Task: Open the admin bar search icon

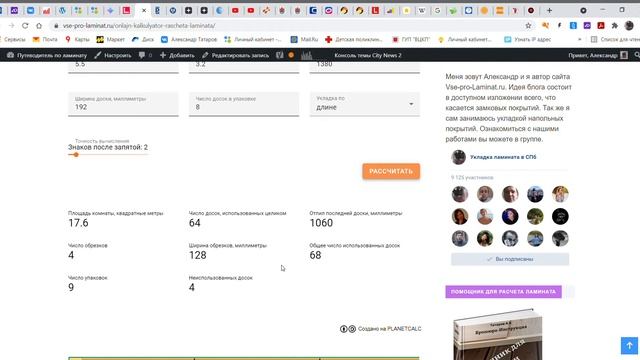Action: click(637, 55)
